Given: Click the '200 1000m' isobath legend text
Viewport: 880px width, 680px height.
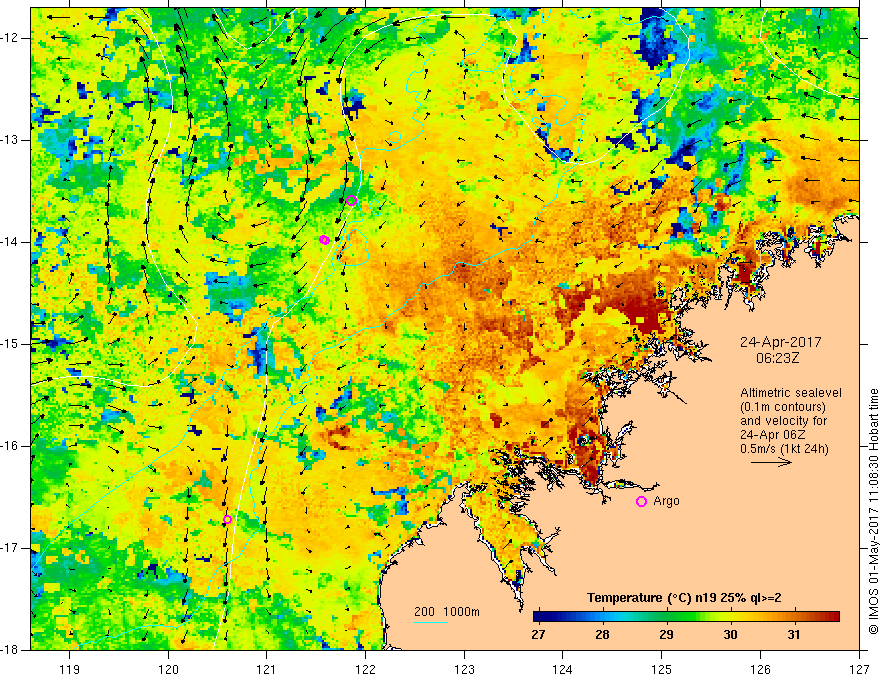Looking at the screenshot, I should coord(447,612).
